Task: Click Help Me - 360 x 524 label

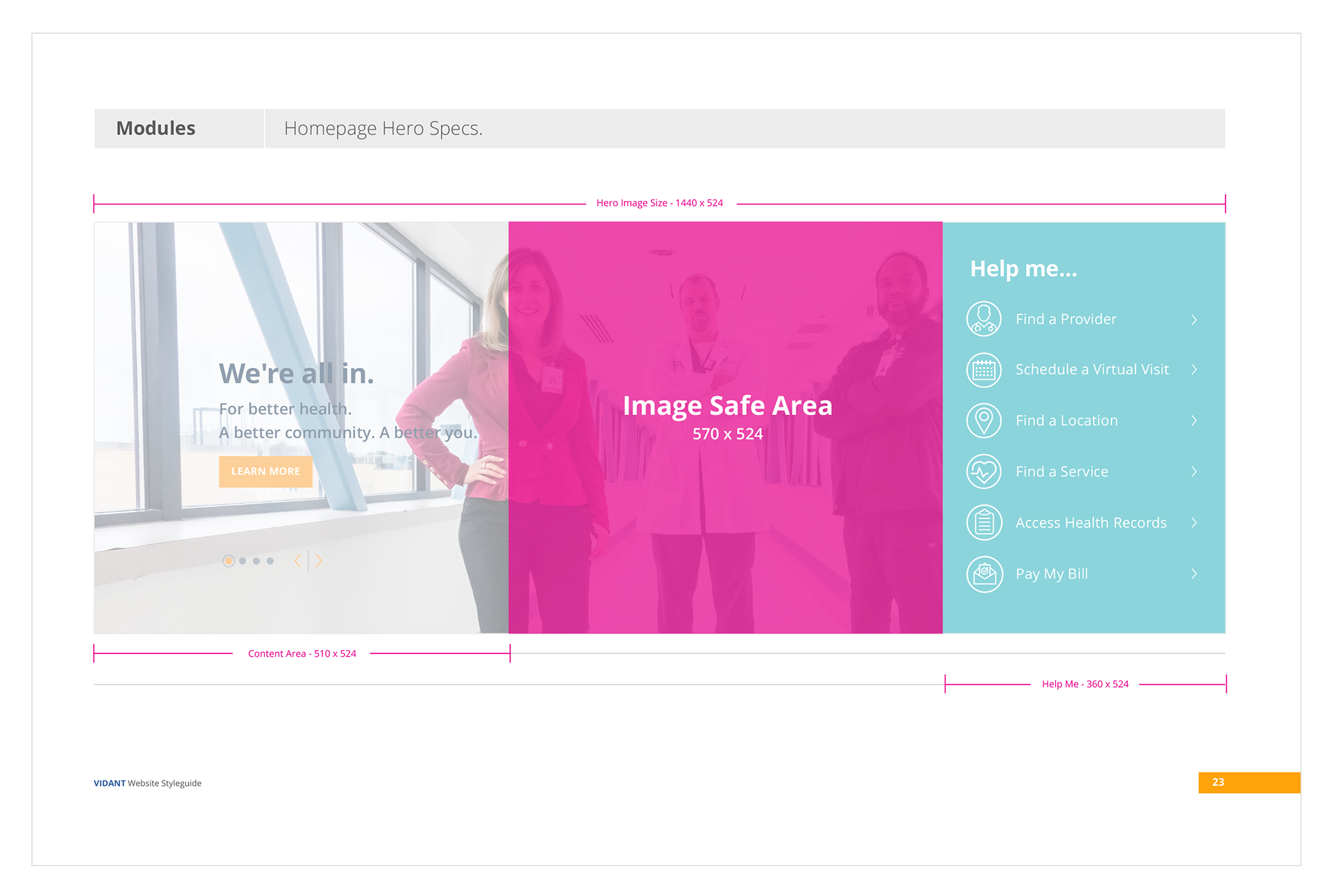Action: (1085, 684)
